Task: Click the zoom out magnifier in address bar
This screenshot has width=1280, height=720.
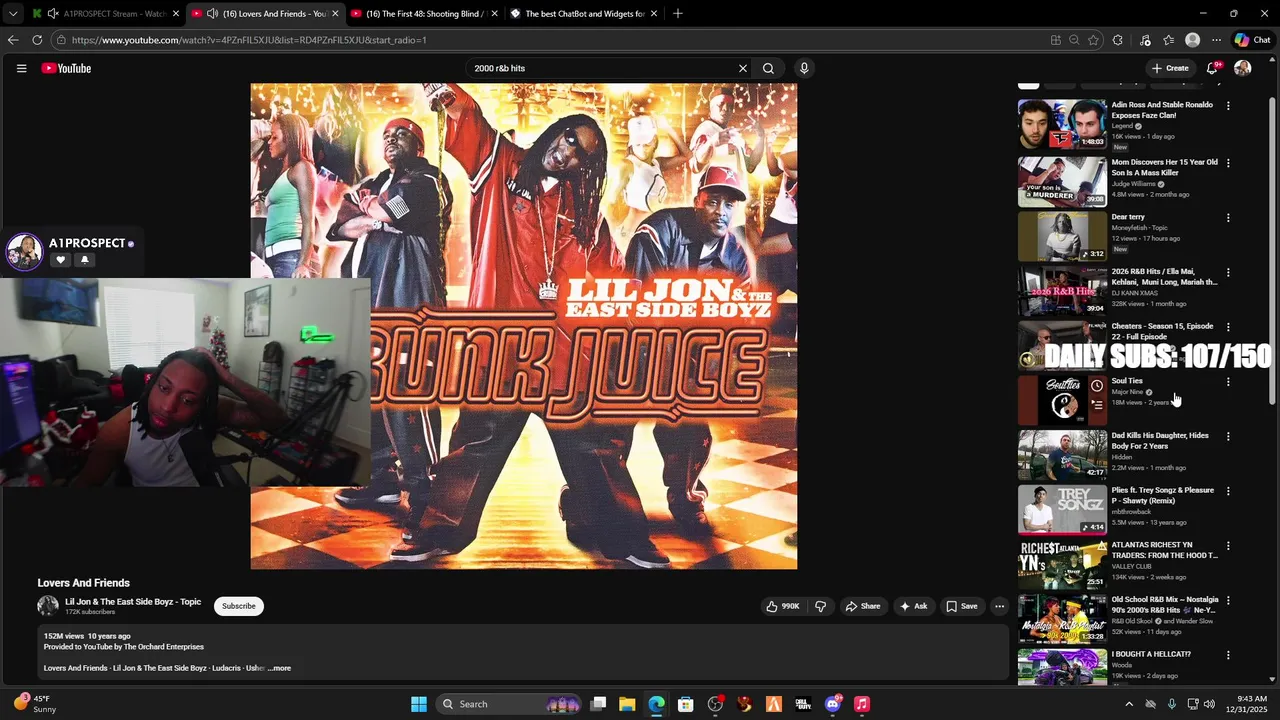Action: [1074, 40]
